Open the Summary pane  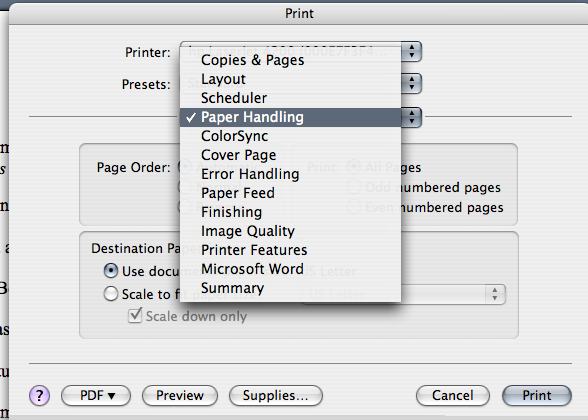tap(290, 288)
